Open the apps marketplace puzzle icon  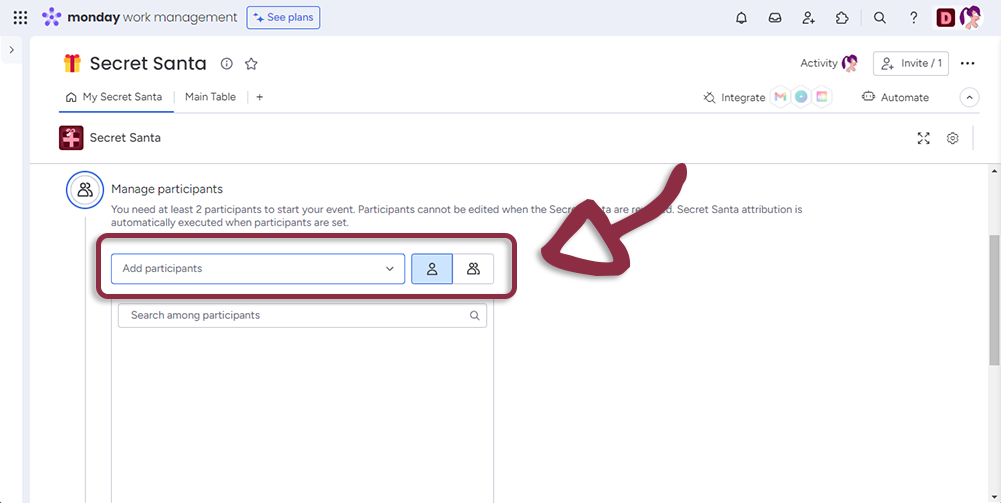pyautogui.click(x=842, y=18)
